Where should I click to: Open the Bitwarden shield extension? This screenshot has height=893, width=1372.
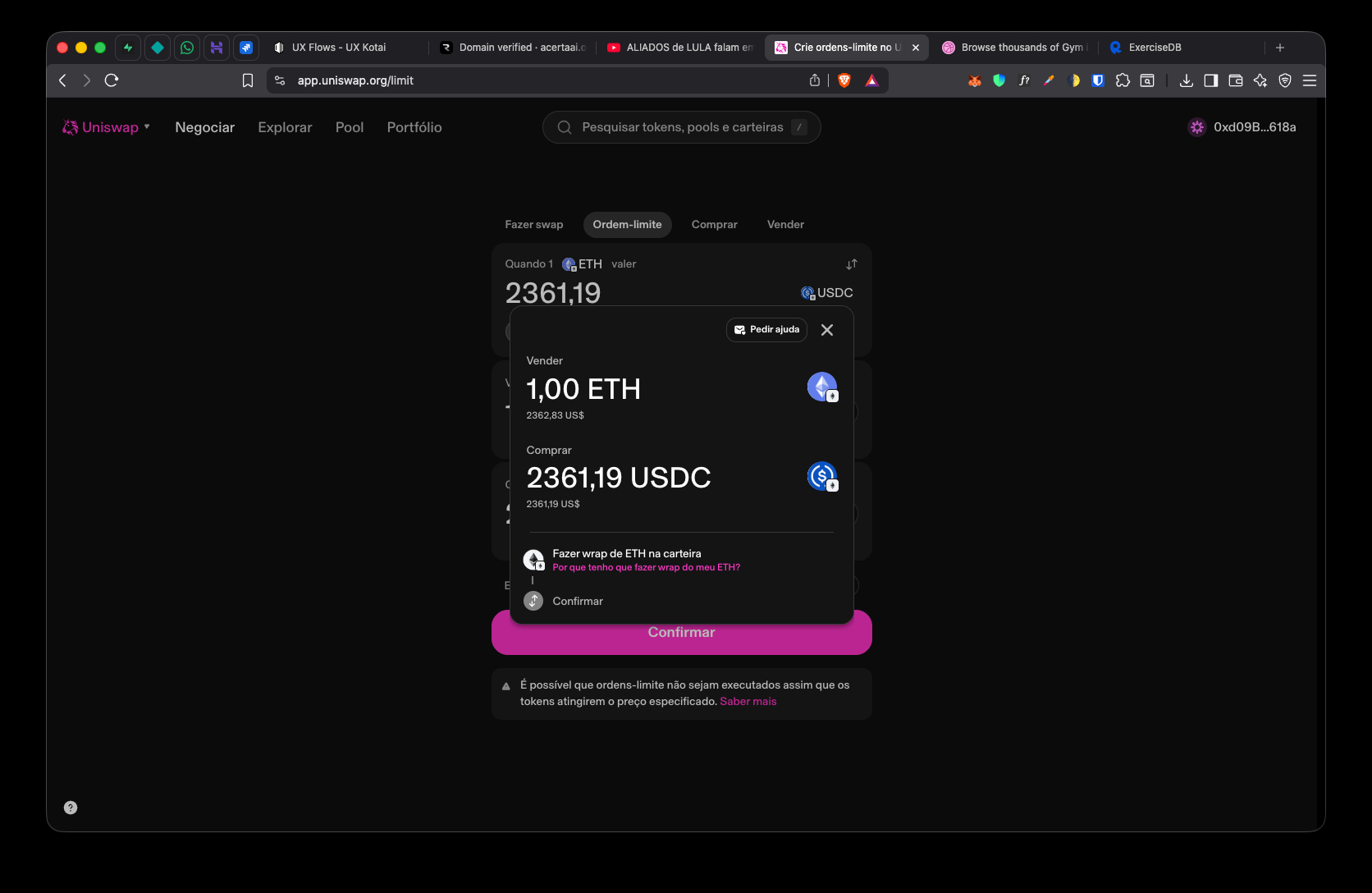click(1098, 80)
